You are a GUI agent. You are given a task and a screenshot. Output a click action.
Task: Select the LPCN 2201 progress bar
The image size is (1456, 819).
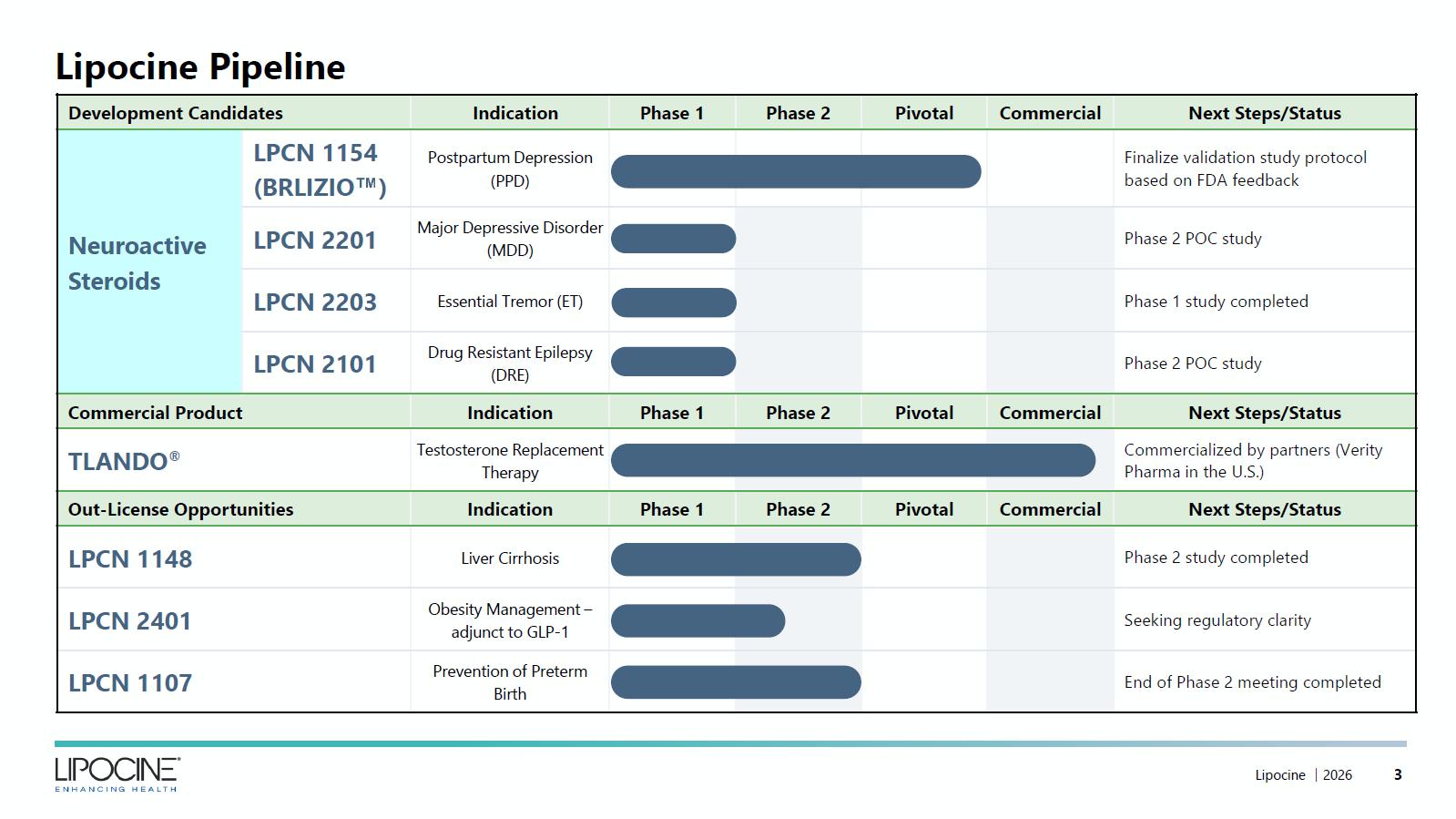(674, 239)
